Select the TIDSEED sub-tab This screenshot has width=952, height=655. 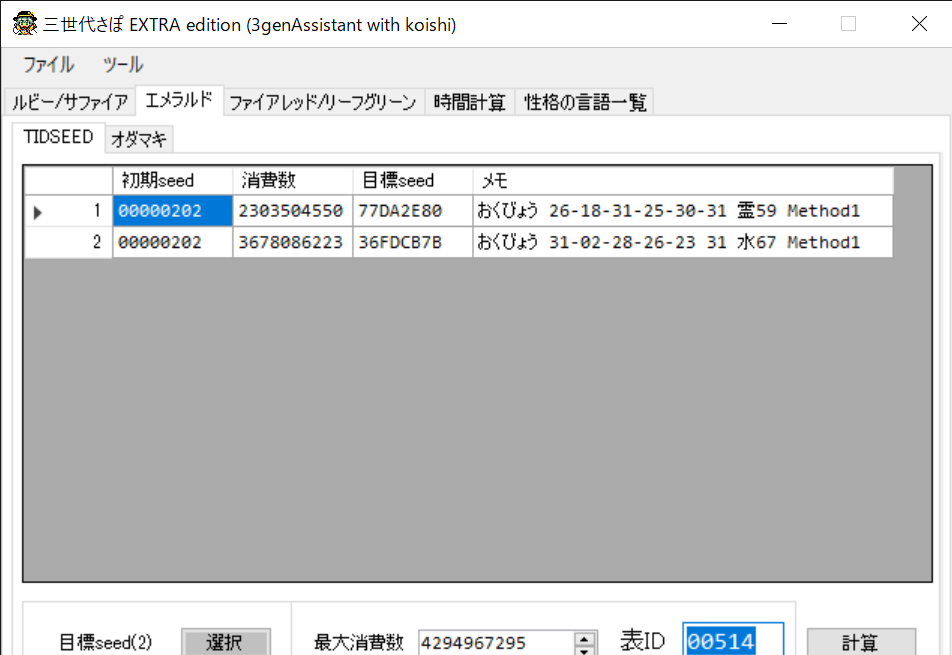pyautogui.click(x=58, y=137)
